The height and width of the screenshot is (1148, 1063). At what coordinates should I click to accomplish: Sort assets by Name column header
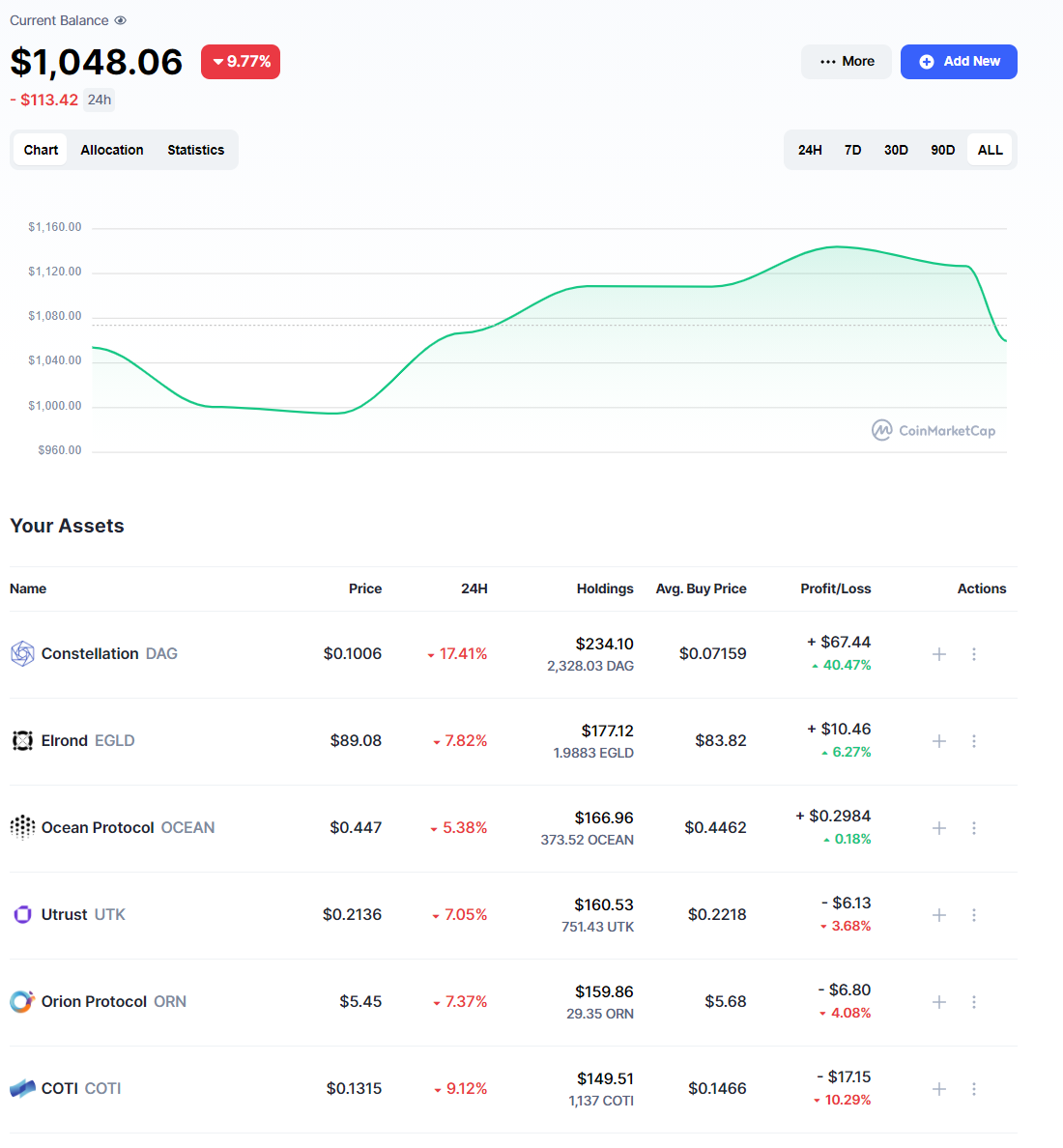(28, 588)
